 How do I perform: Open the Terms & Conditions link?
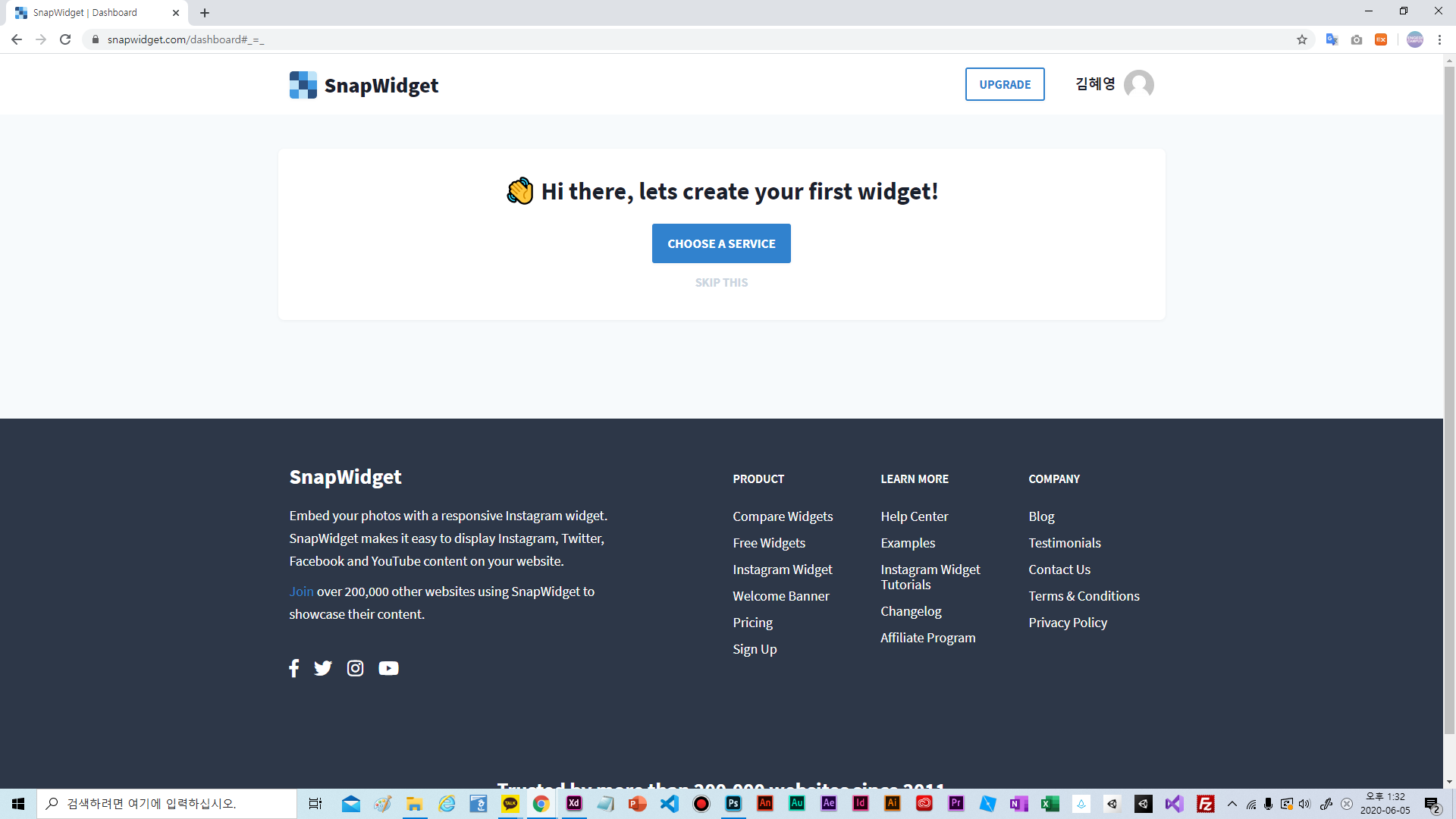coord(1084,596)
